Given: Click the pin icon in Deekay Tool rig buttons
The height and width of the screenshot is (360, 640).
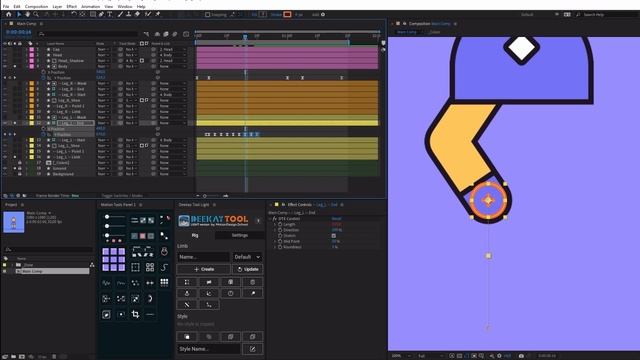Looking at the screenshot, I should [x=253, y=293].
